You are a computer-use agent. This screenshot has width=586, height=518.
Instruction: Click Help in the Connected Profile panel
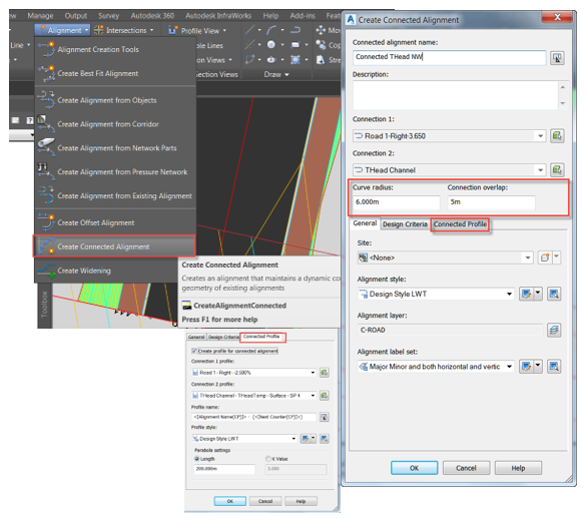[x=301, y=501]
